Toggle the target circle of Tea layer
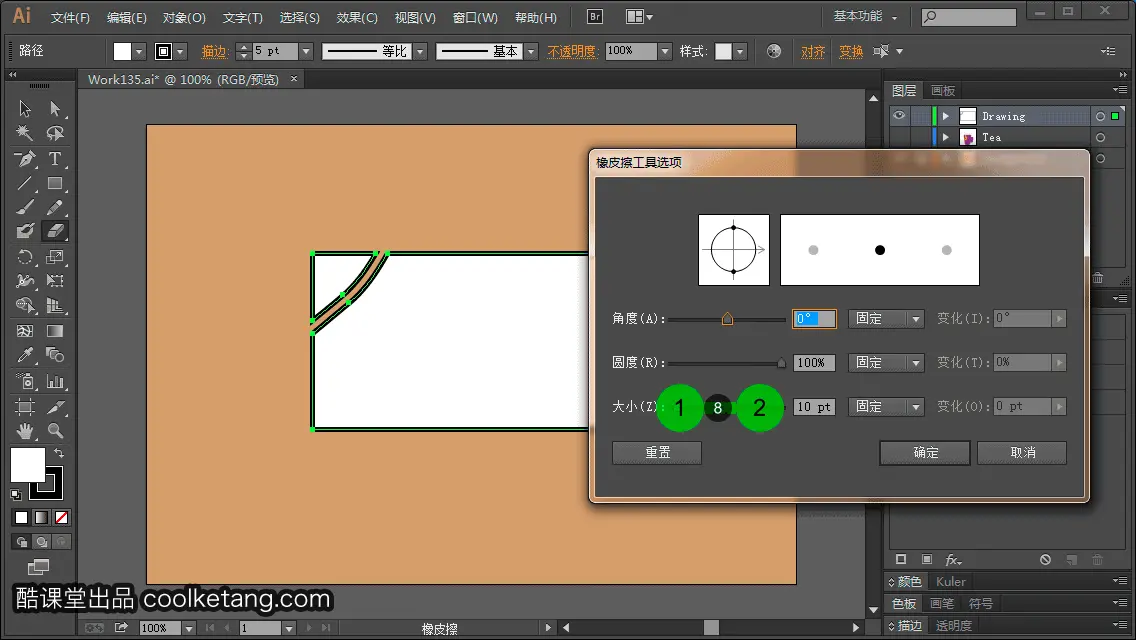The width and height of the screenshot is (1136, 640). (1100, 137)
